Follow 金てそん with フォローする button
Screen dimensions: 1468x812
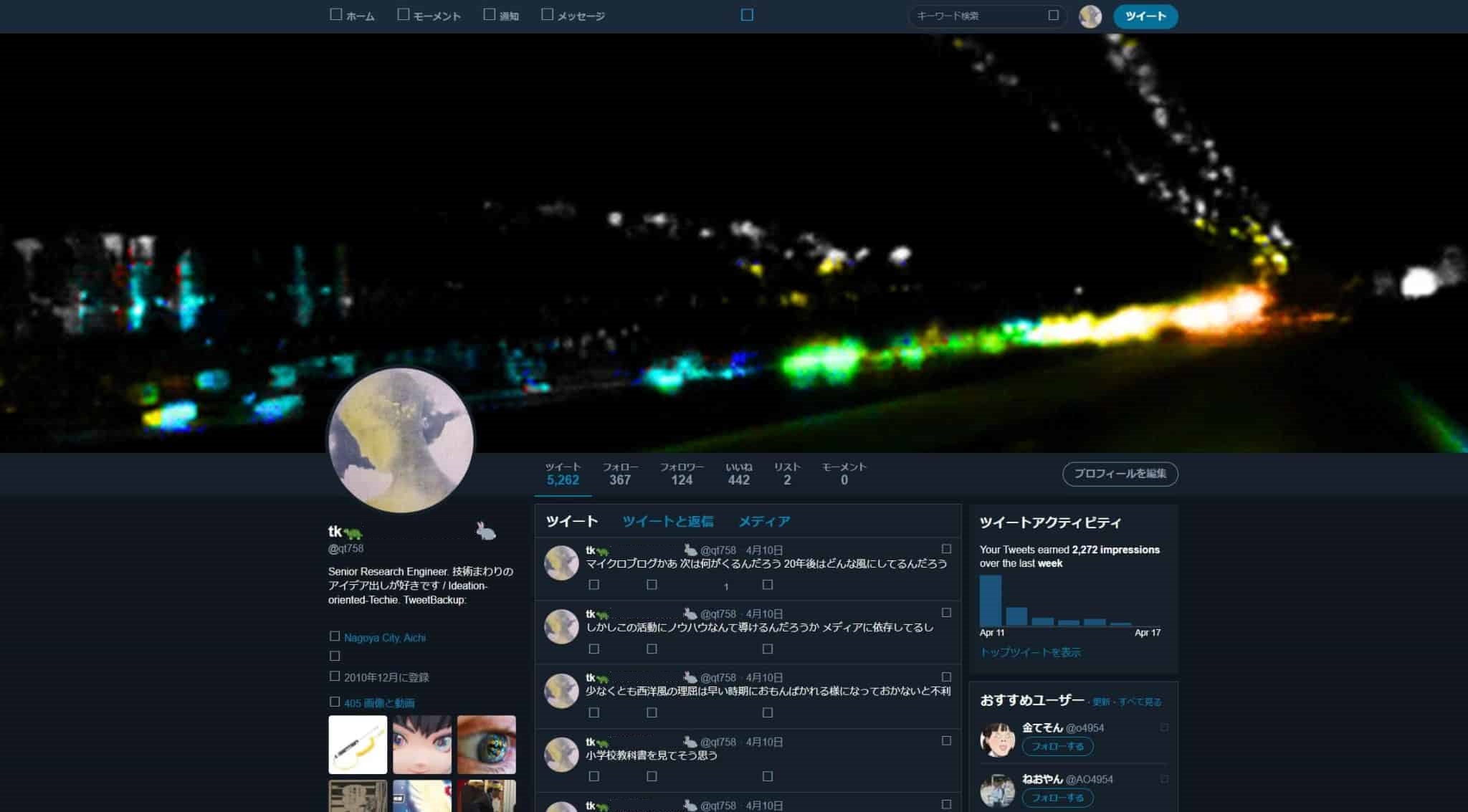click(x=1057, y=746)
